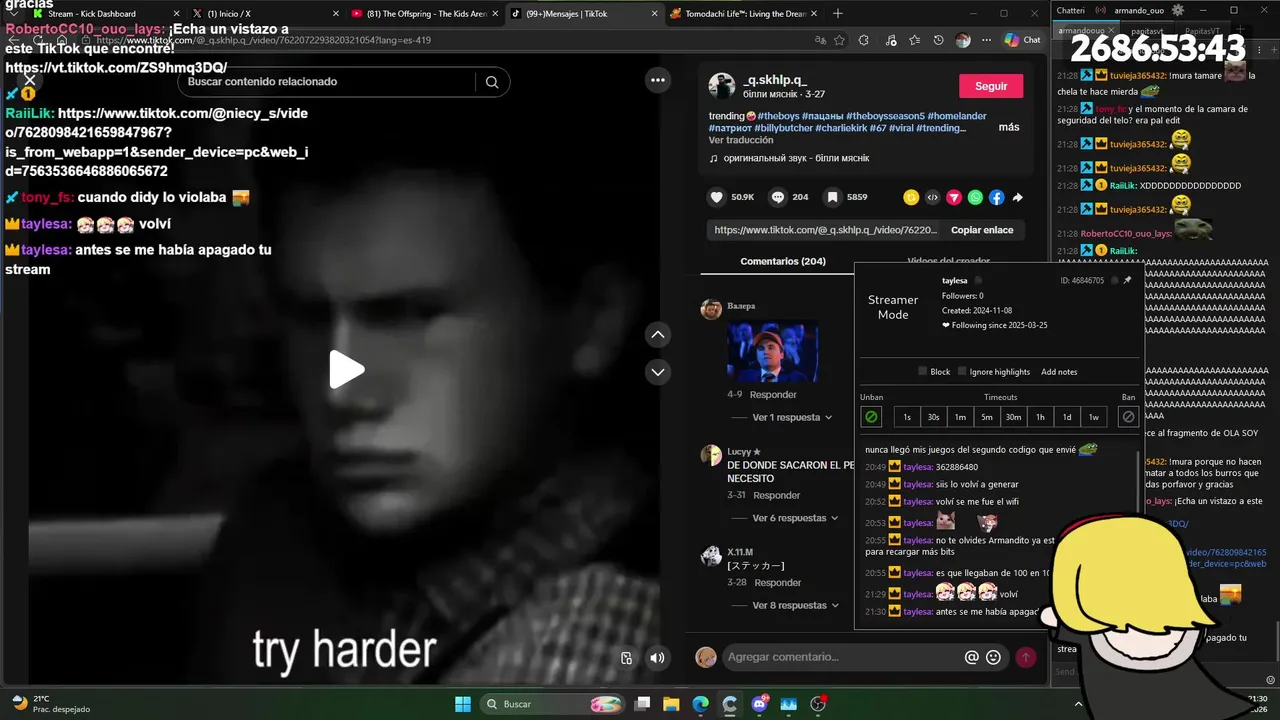Share the video on WhatsApp
Screen dimensions: 1280x720
pos(975,197)
